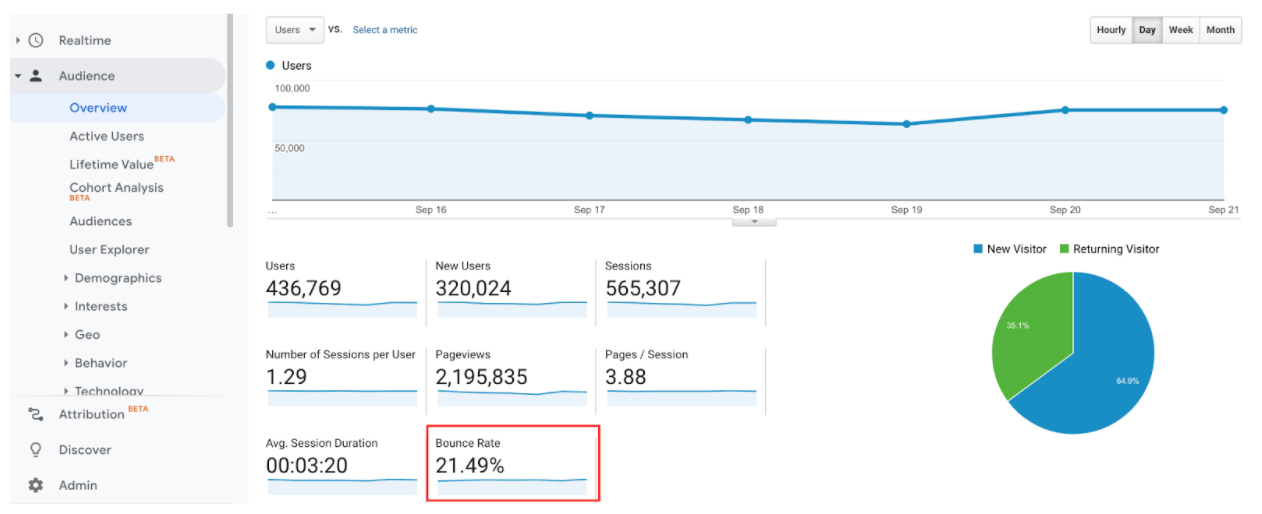Open the Active Users report
Viewport: 1262px width, 514px height.
[106, 136]
